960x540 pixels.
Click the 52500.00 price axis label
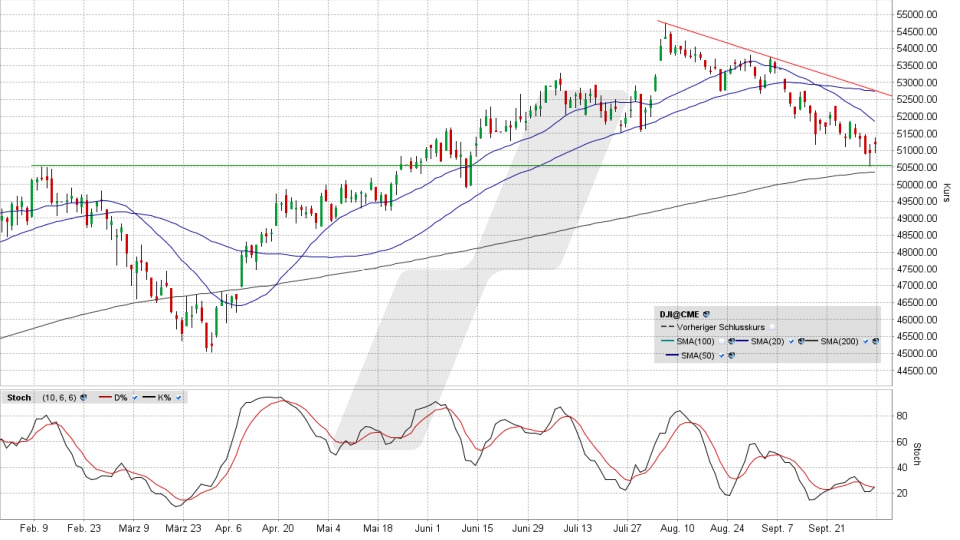pyautogui.click(x=916, y=99)
